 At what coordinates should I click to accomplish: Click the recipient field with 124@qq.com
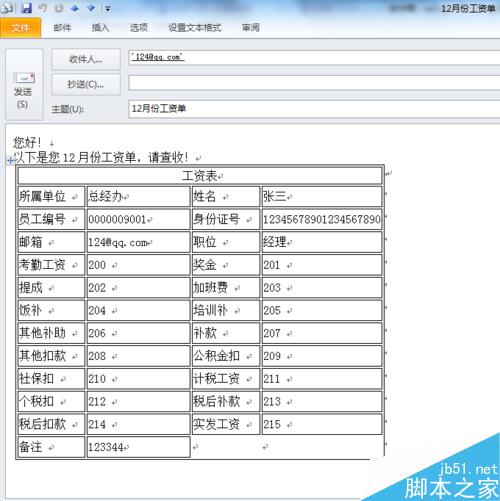pos(314,57)
